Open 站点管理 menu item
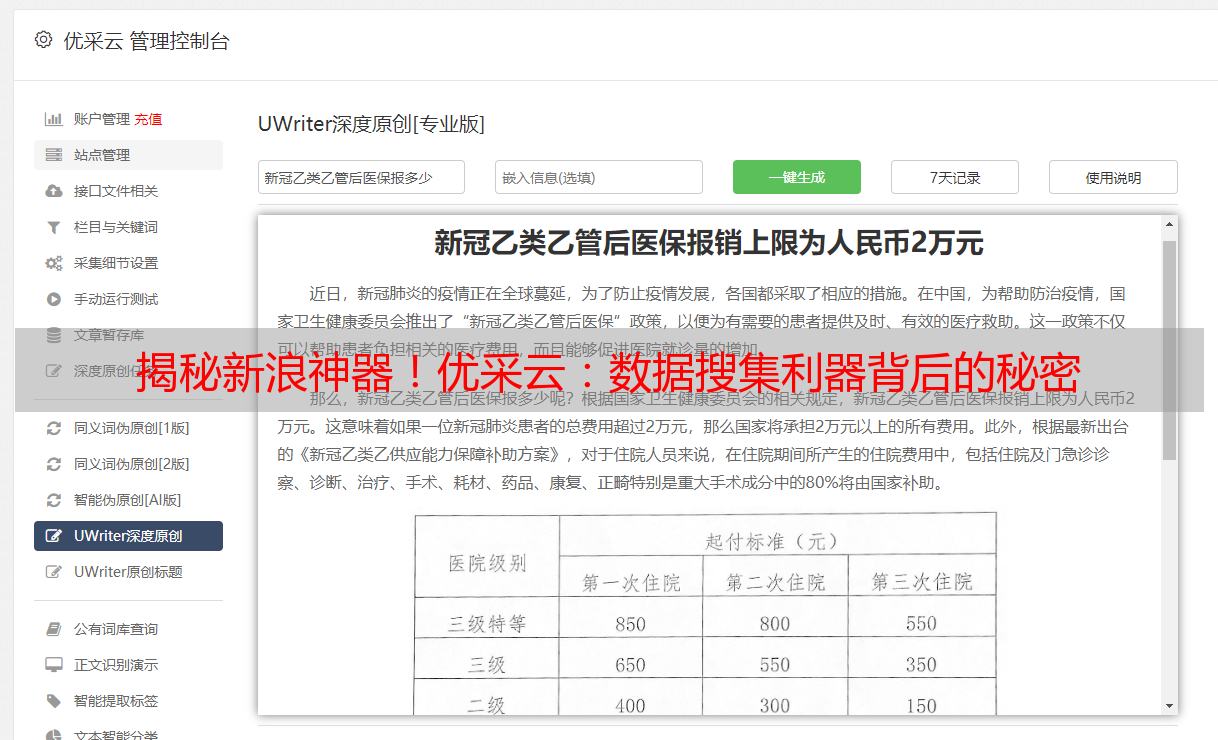The height and width of the screenshot is (740, 1218). tap(128, 155)
